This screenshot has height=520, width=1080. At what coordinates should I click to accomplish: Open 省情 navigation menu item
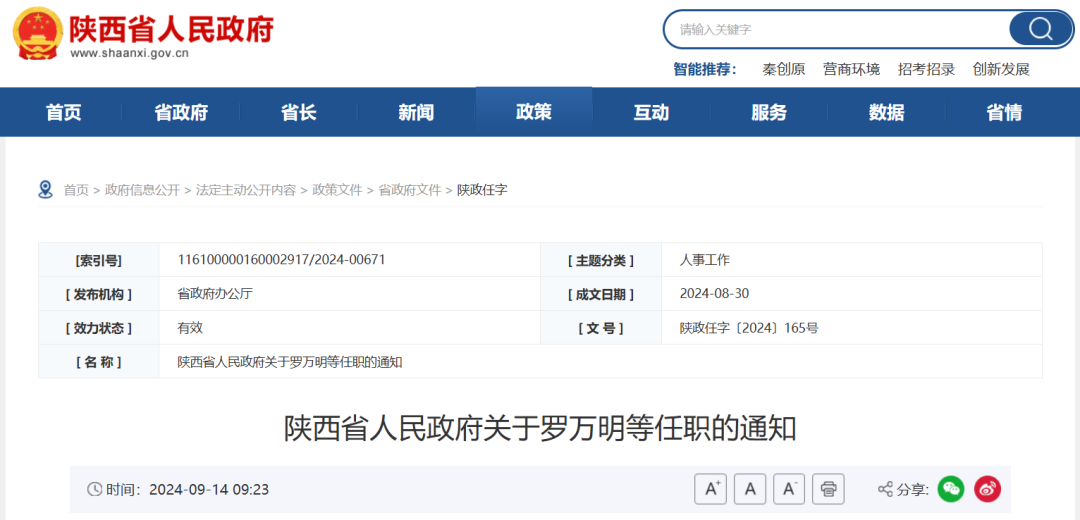[x=1004, y=112]
